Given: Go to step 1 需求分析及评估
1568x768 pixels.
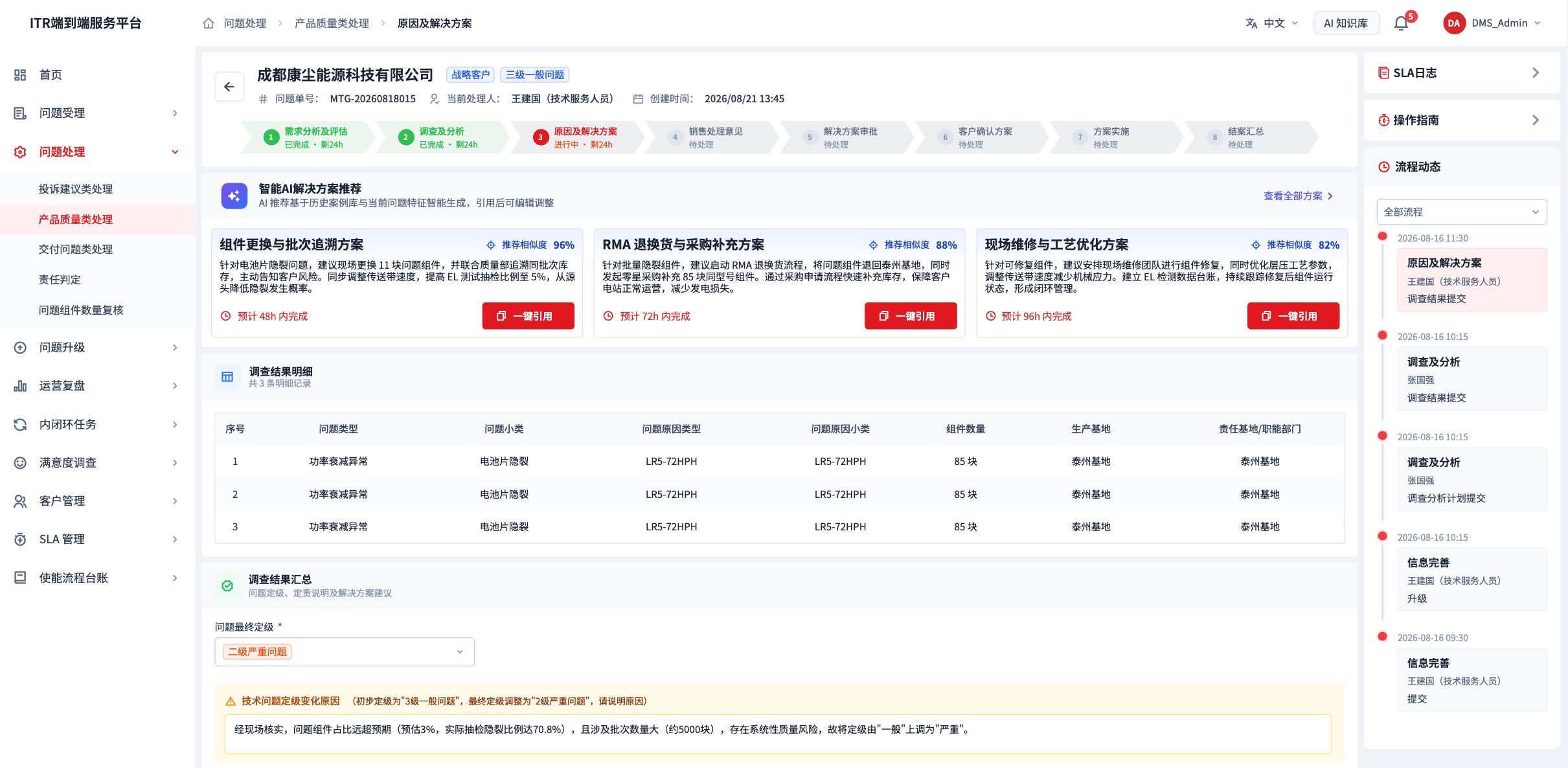Looking at the screenshot, I should 308,137.
